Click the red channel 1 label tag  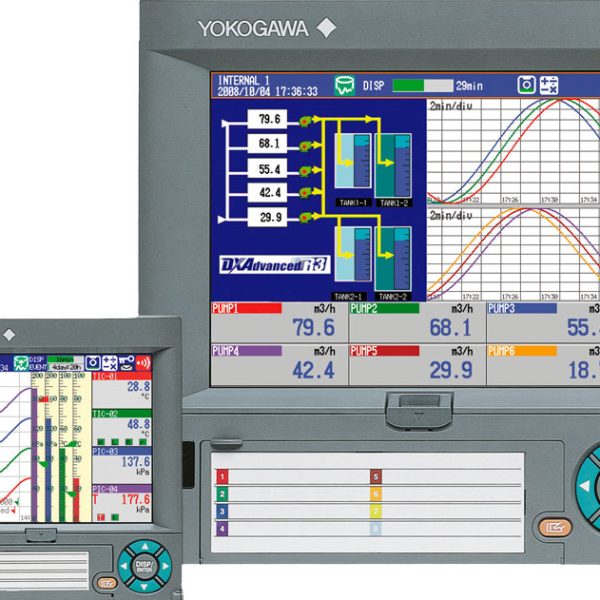(223, 477)
